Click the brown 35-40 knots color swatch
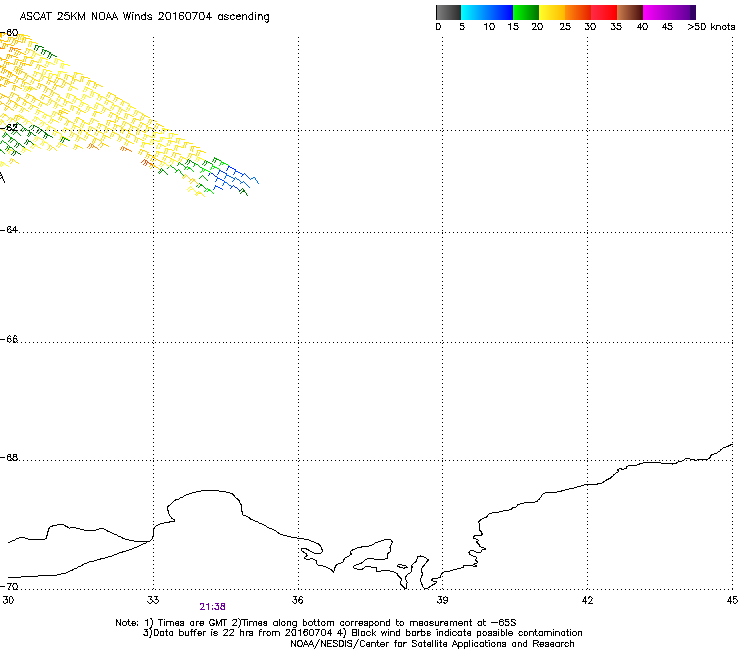The image size is (740, 650). tap(630, 12)
